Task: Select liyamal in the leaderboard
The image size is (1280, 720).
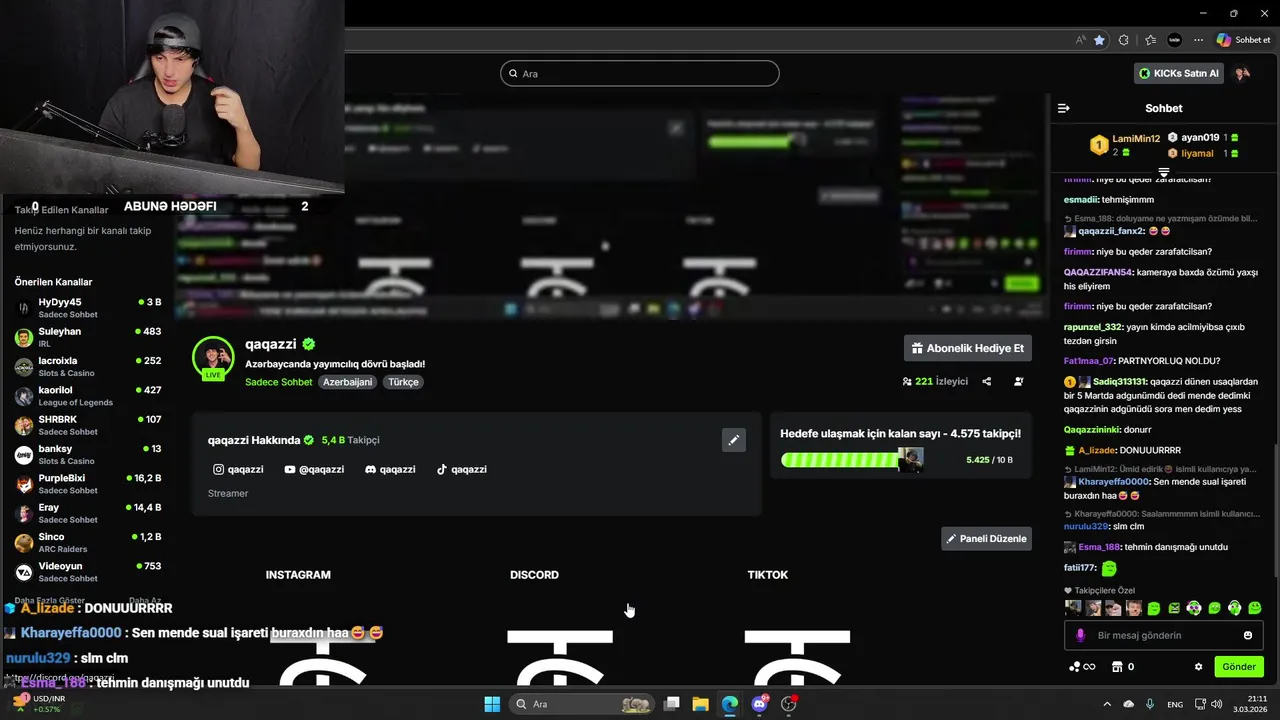Action: pyautogui.click(x=1203, y=153)
